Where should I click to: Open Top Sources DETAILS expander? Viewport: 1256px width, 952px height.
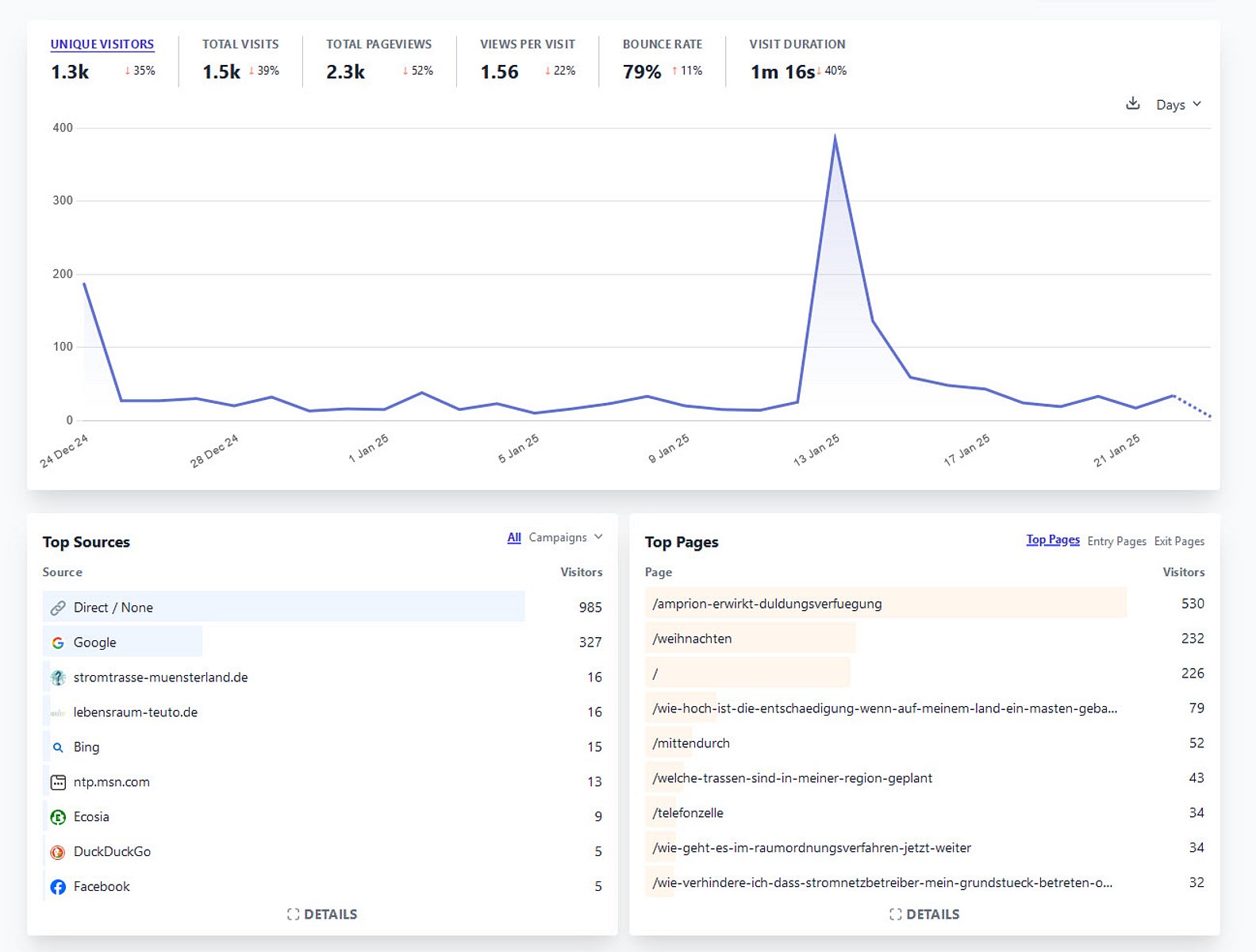tap(322, 915)
